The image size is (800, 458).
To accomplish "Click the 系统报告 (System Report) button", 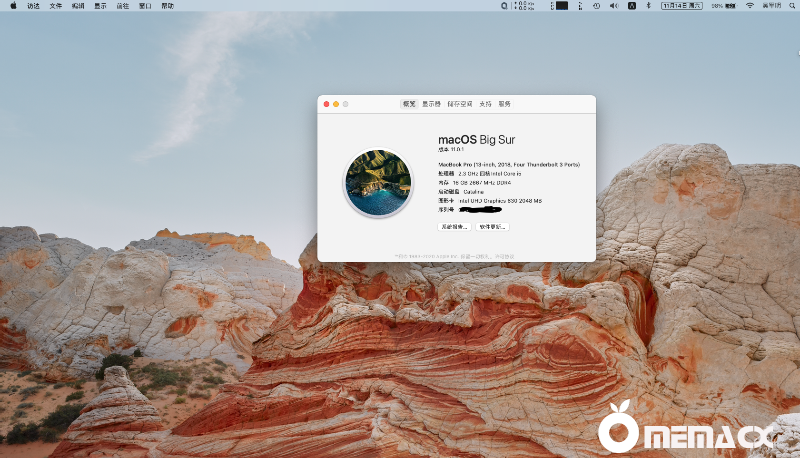I will tap(453, 227).
